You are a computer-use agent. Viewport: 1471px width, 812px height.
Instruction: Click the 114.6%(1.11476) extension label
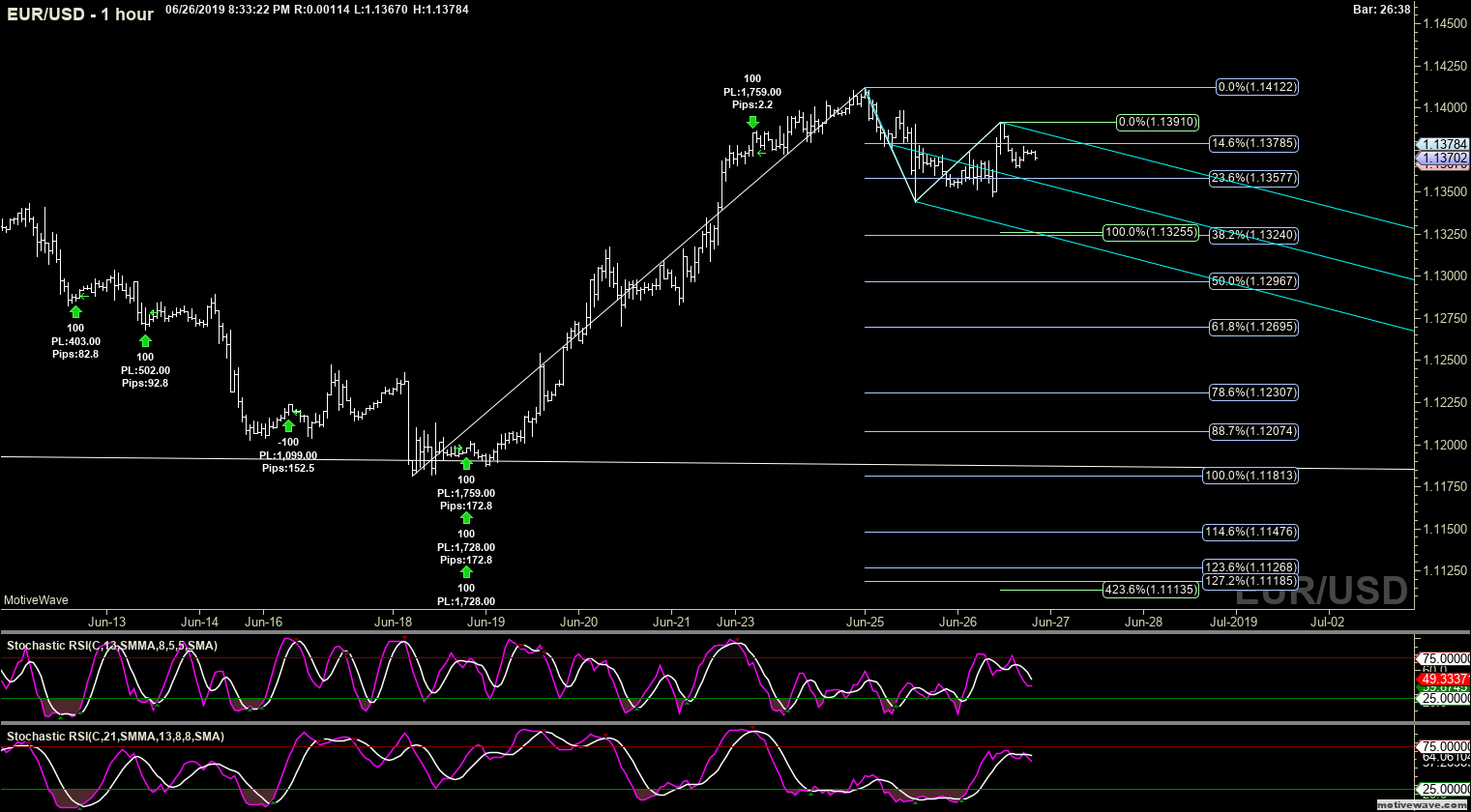1250,532
